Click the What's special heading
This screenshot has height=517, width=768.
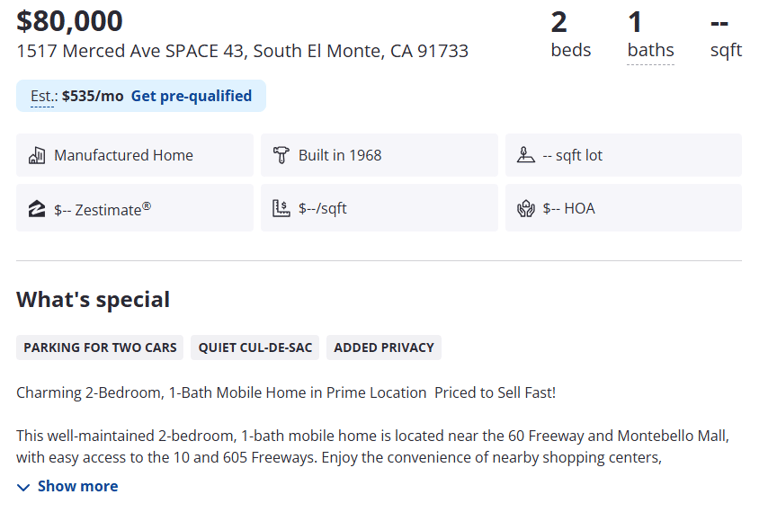93,300
